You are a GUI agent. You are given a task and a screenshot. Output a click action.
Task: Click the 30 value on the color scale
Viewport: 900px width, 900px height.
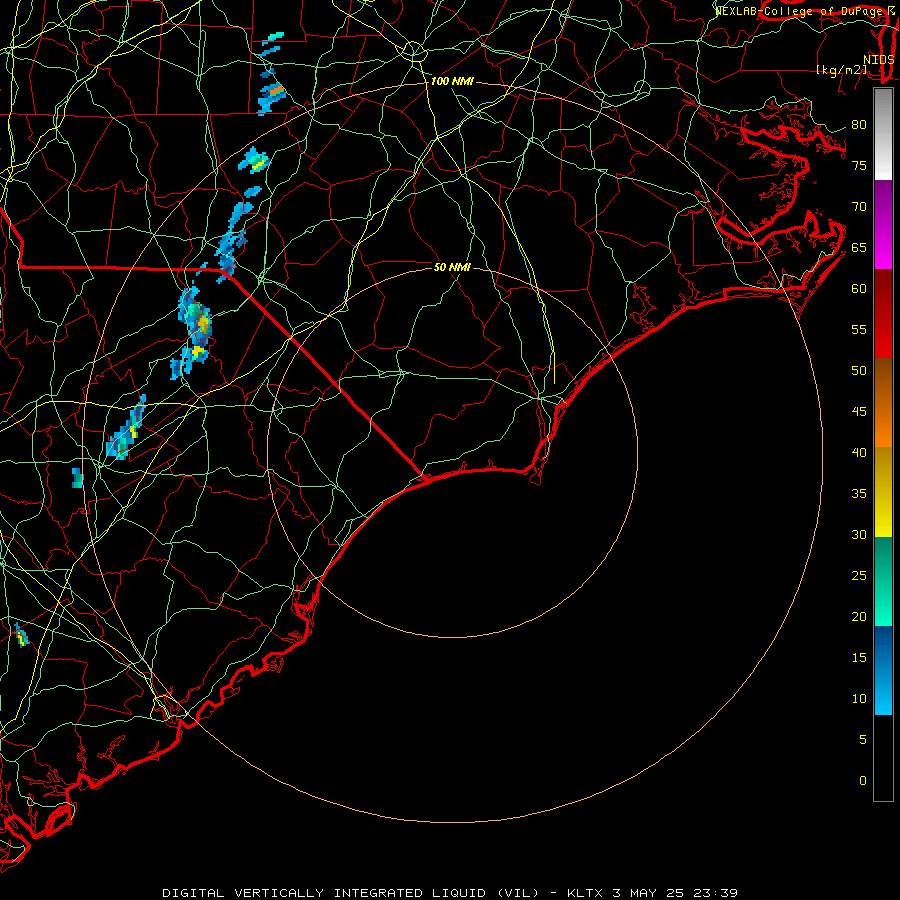click(x=859, y=535)
